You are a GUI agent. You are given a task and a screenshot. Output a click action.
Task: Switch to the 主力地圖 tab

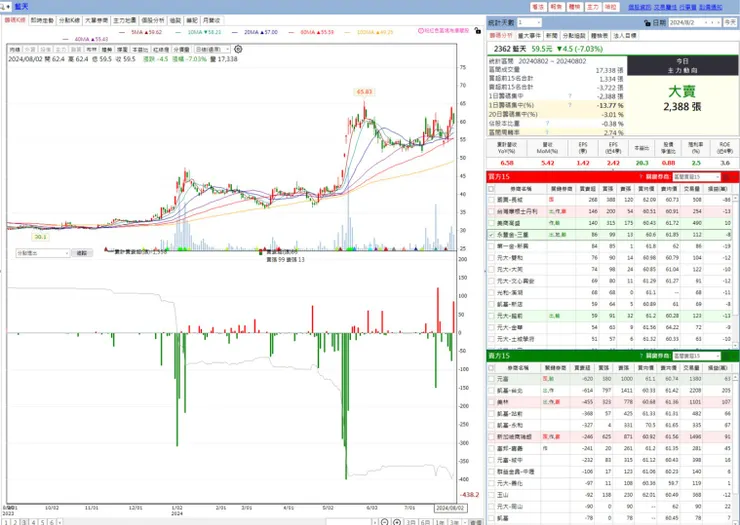pos(125,20)
